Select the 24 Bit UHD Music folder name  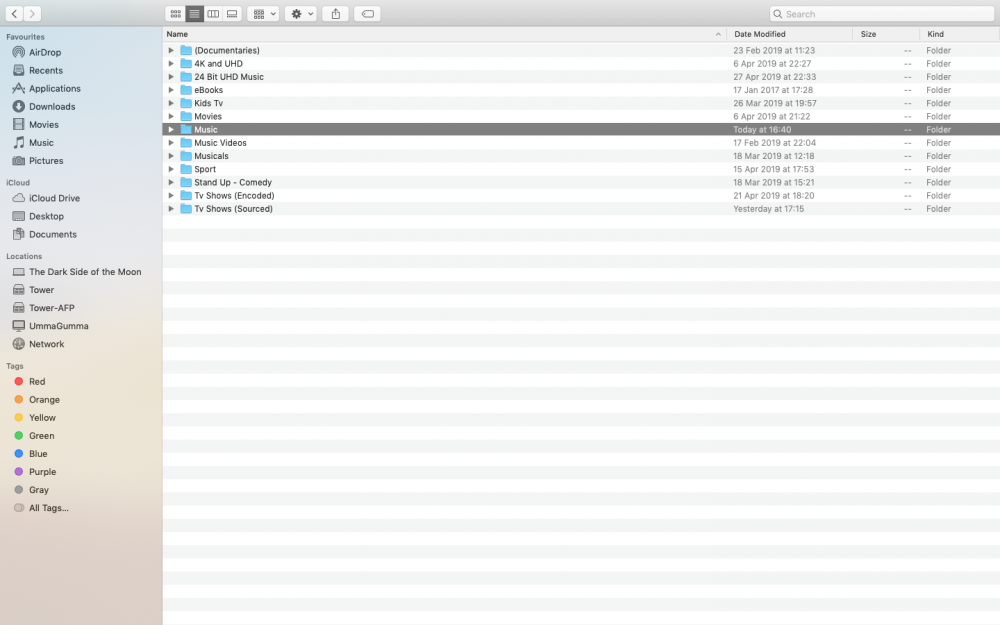[229, 77]
